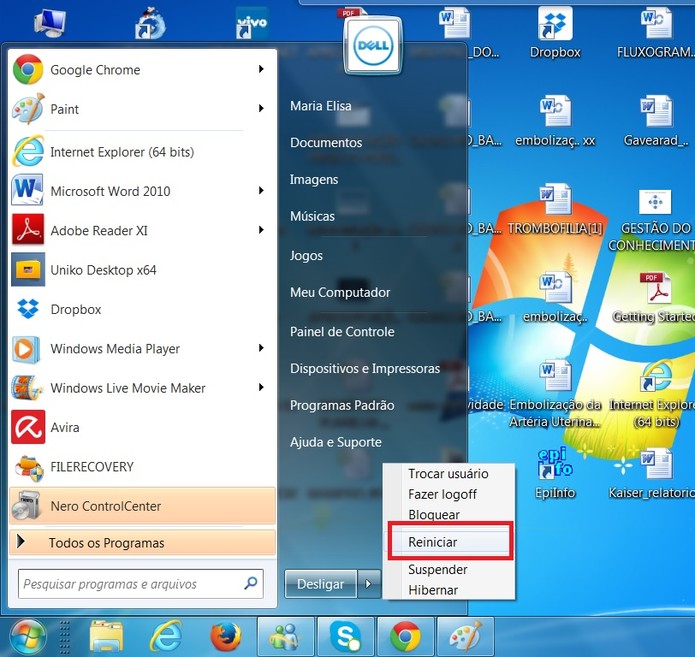Viewport: 695px width, 657px height.
Task: Open Internet Explorer (64 bits) in Start menu
Action: tap(142, 152)
